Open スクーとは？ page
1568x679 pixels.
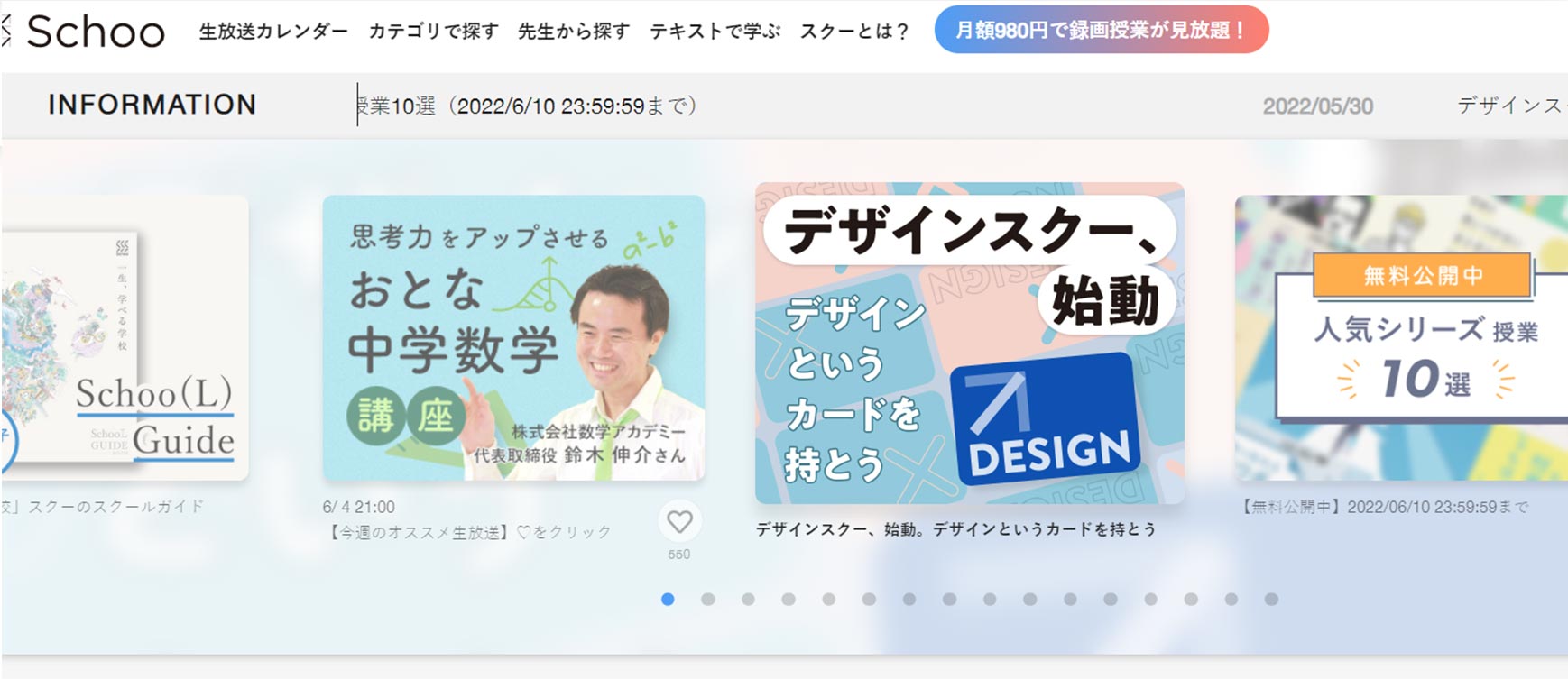(853, 32)
